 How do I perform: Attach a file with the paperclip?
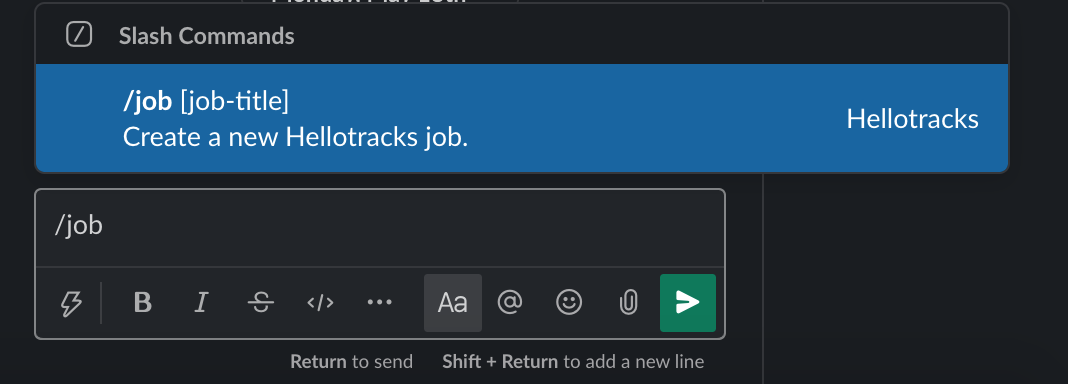(628, 302)
